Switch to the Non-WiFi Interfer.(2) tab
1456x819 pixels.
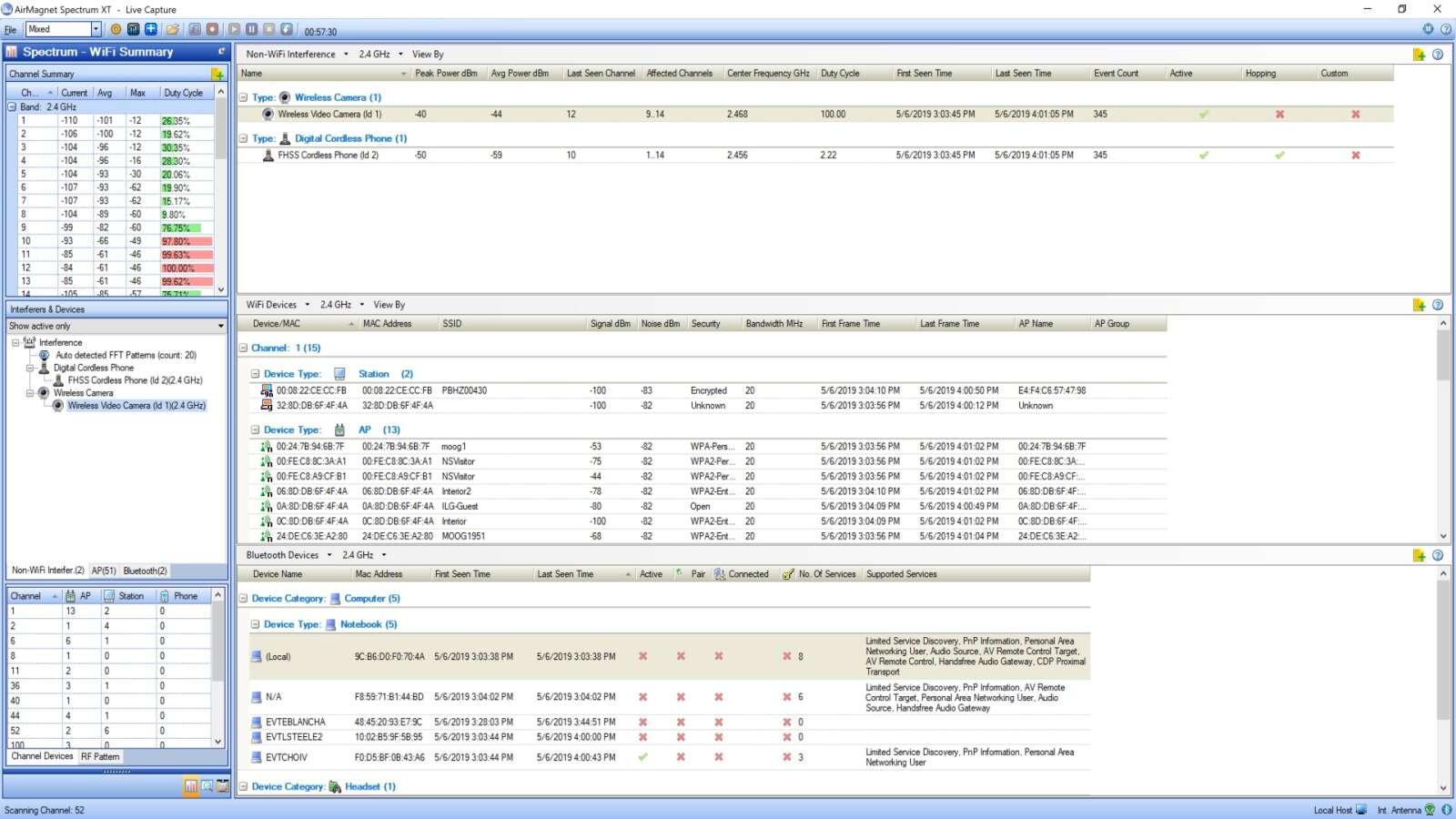point(47,571)
